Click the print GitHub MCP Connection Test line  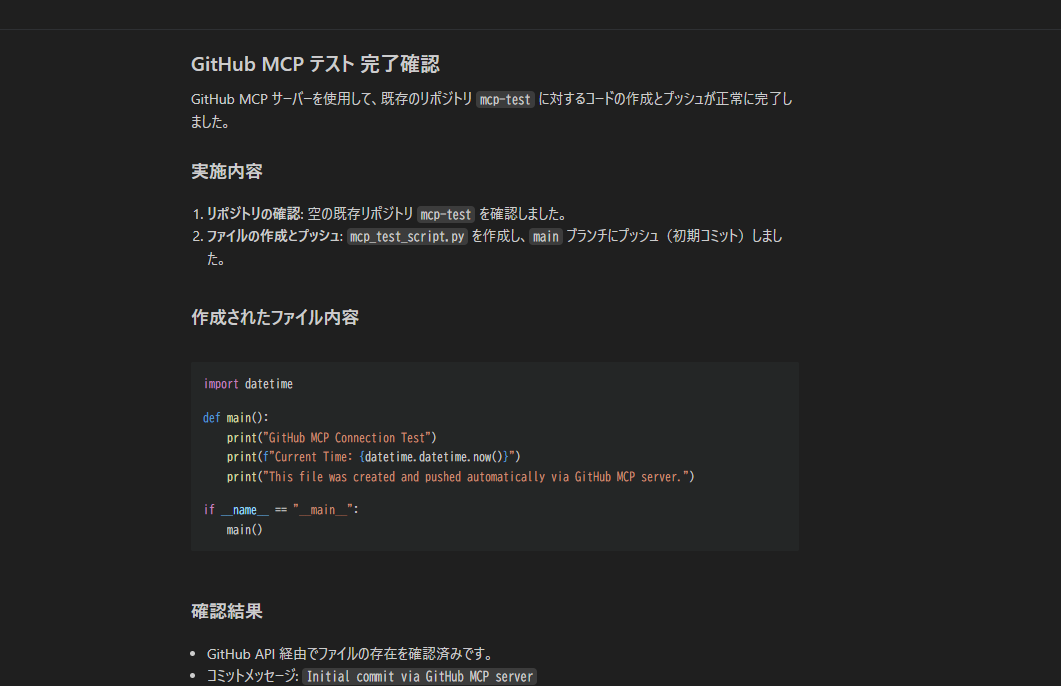[332, 438]
